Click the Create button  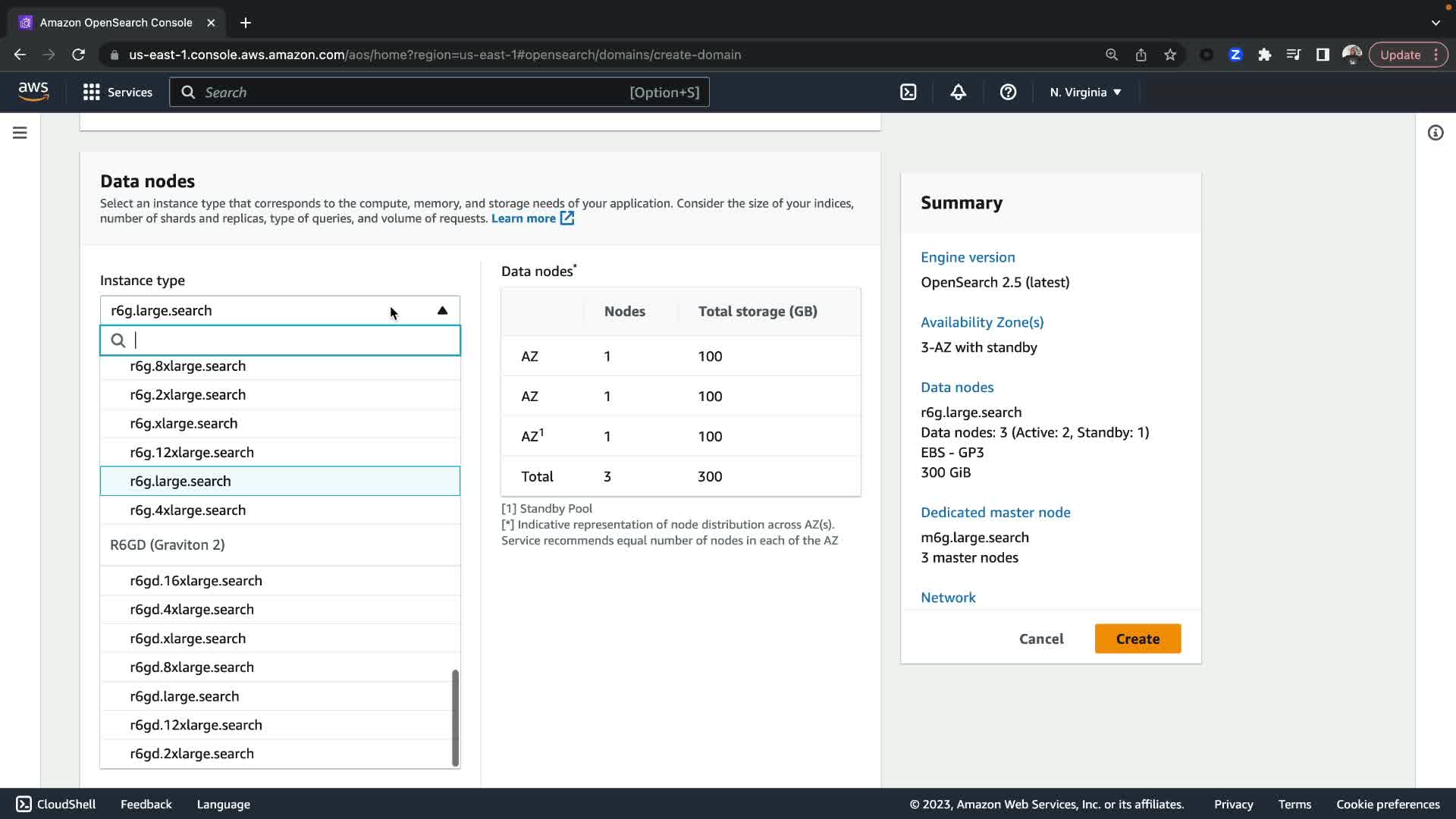click(1137, 639)
